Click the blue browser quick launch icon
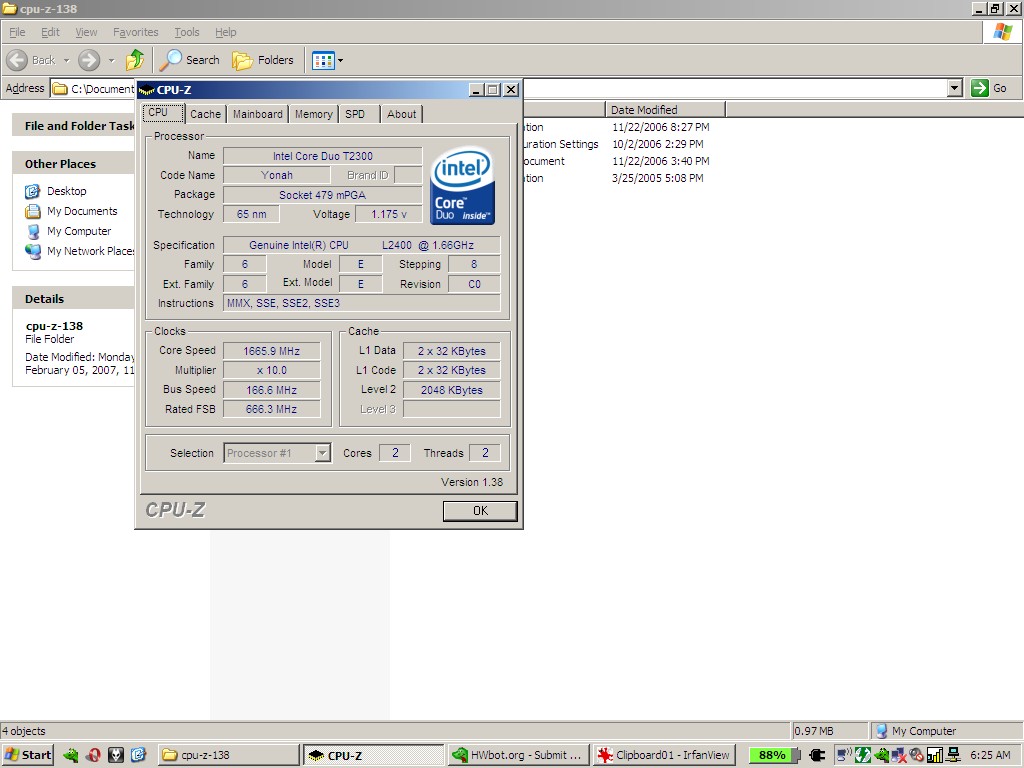 (x=138, y=756)
